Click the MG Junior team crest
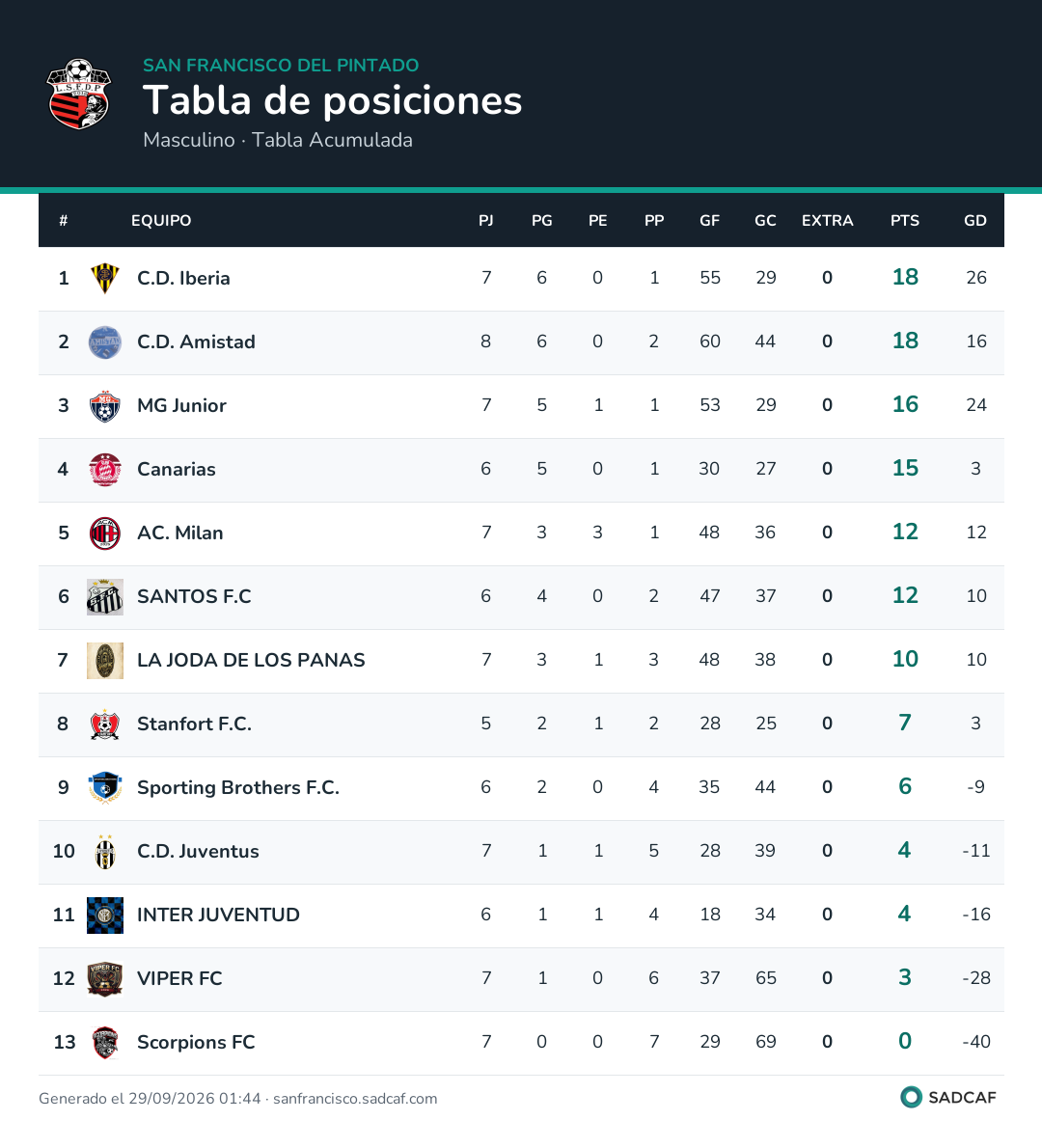Image resolution: width=1042 pixels, height=1148 pixels. (x=105, y=405)
